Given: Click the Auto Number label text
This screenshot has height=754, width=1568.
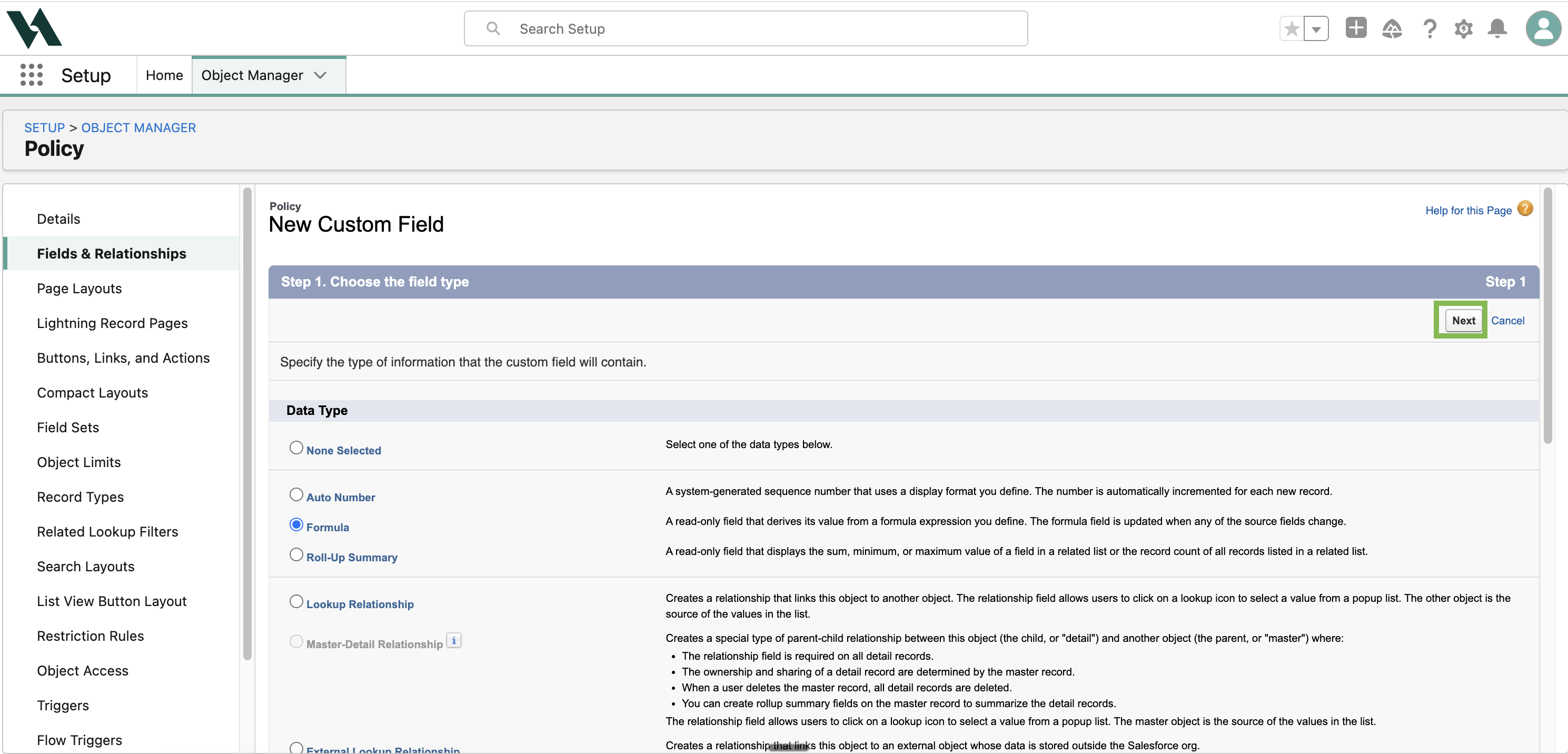Looking at the screenshot, I should pos(340,497).
